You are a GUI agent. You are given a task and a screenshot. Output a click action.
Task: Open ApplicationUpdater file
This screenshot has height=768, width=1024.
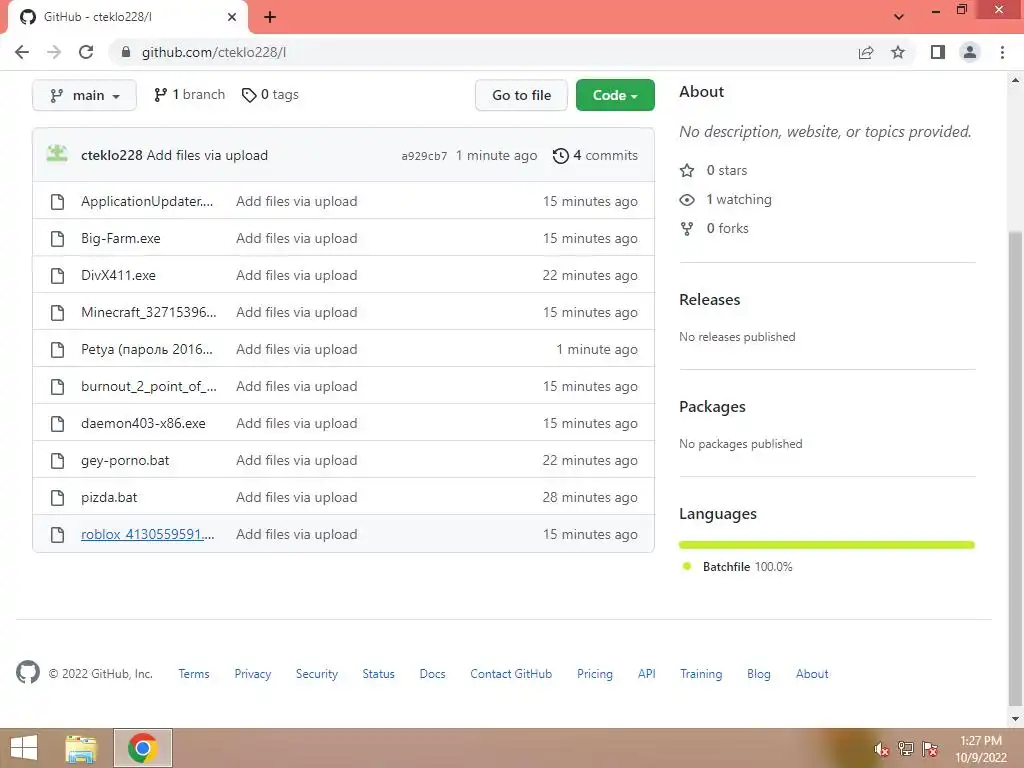coord(147,201)
